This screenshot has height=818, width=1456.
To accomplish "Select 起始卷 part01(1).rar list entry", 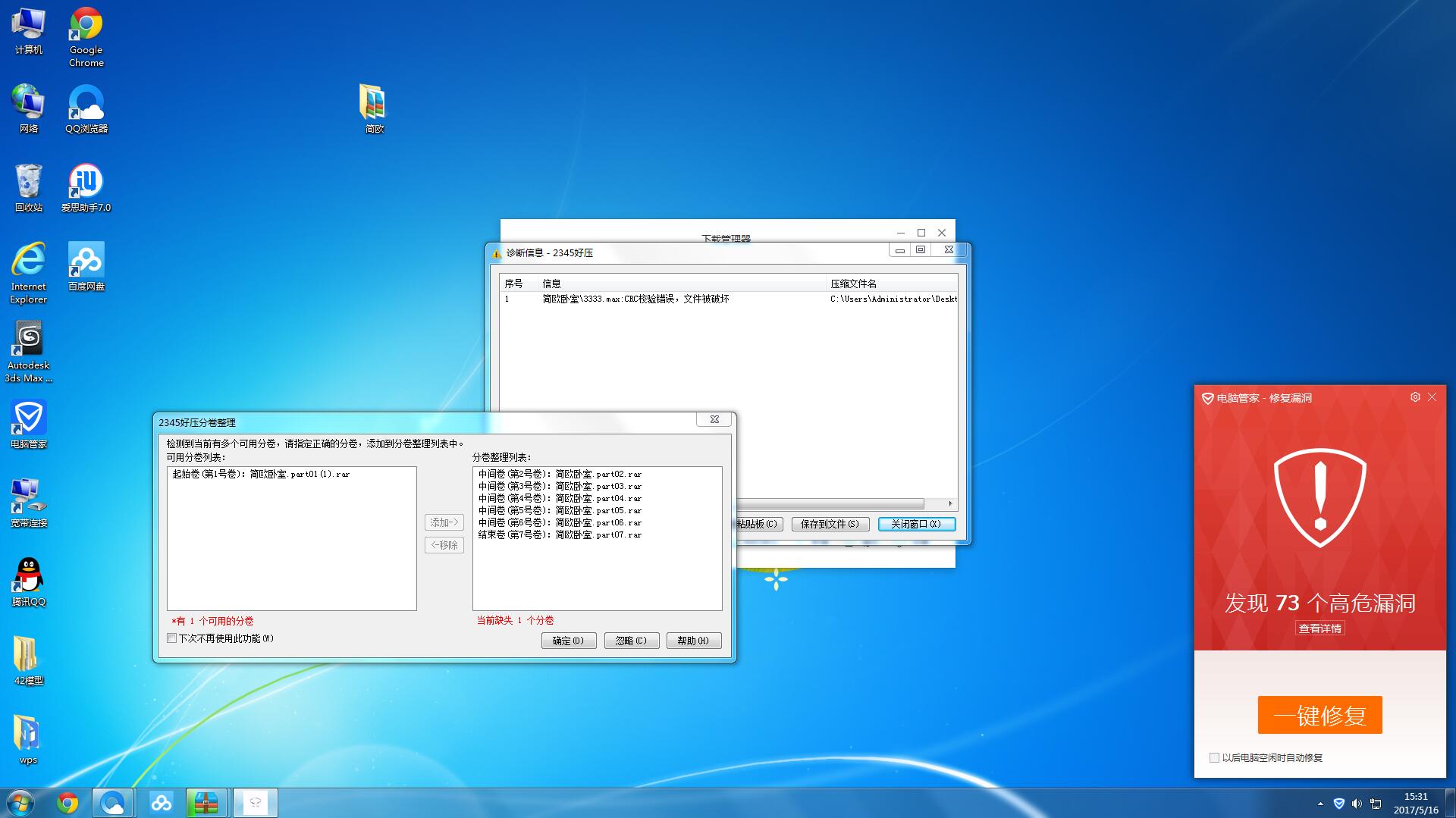I will [261, 474].
